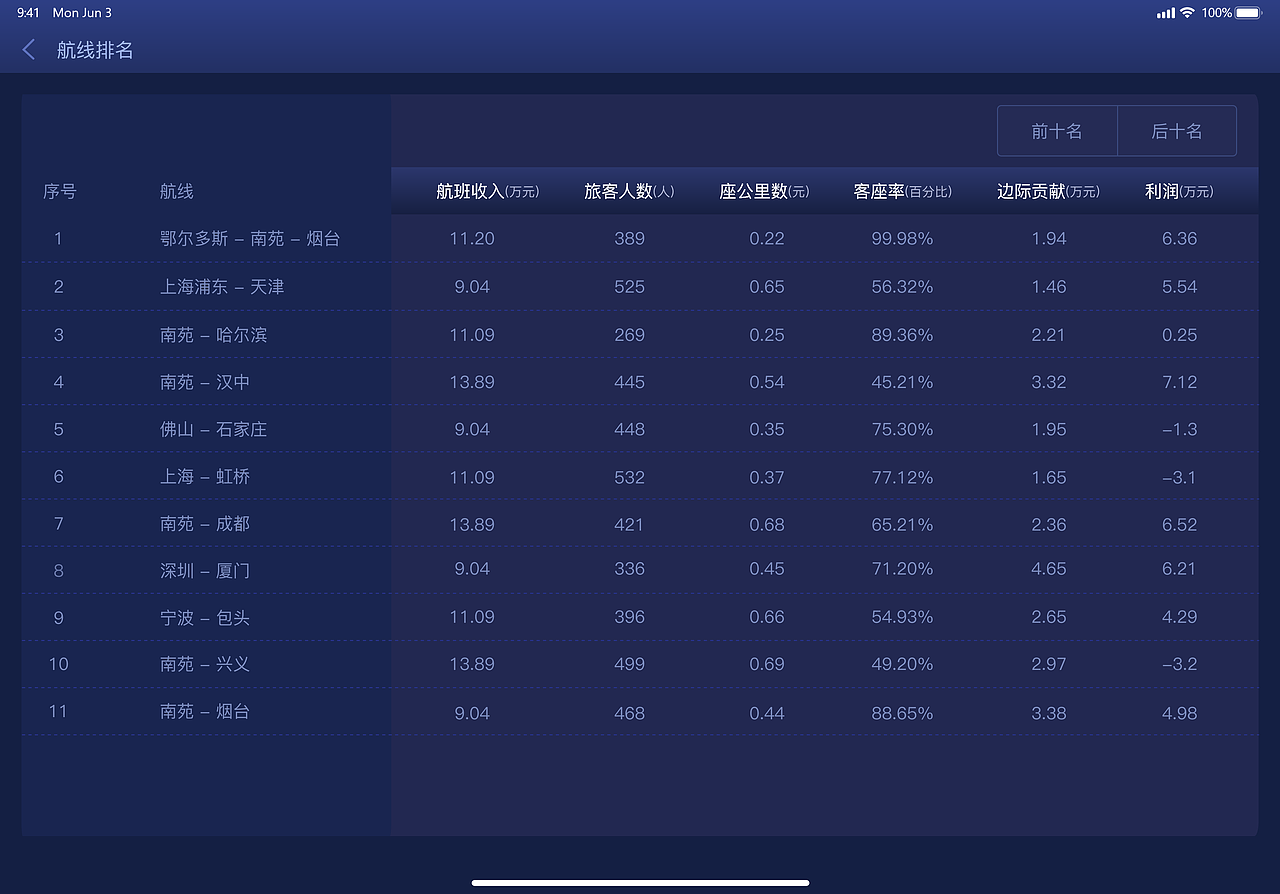1280x894 pixels.
Task: Sort by 座公里数 column header
Action: click(764, 191)
